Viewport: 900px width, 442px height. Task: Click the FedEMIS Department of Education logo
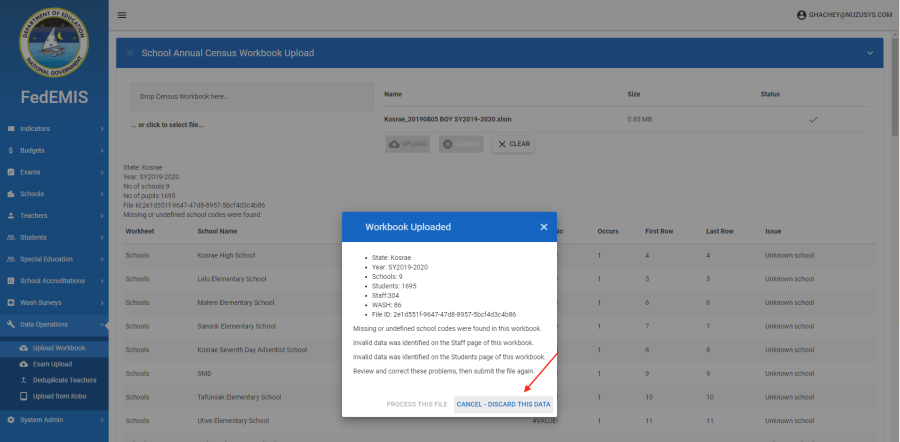pyautogui.click(x=54, y=43)
